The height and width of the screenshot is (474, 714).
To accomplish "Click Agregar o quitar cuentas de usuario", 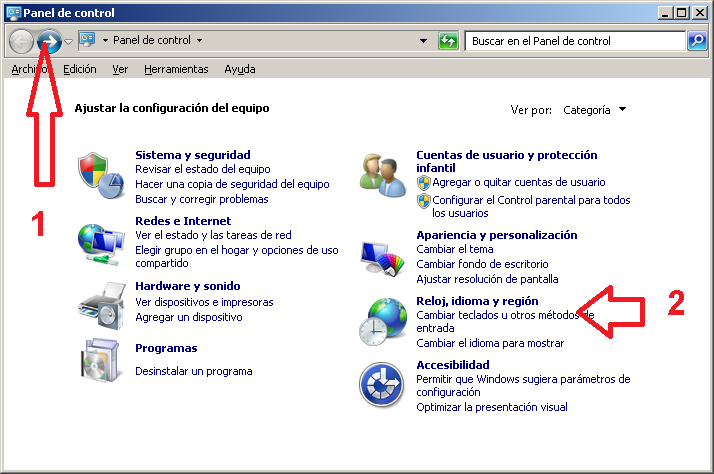I will [x=519, y=182].
